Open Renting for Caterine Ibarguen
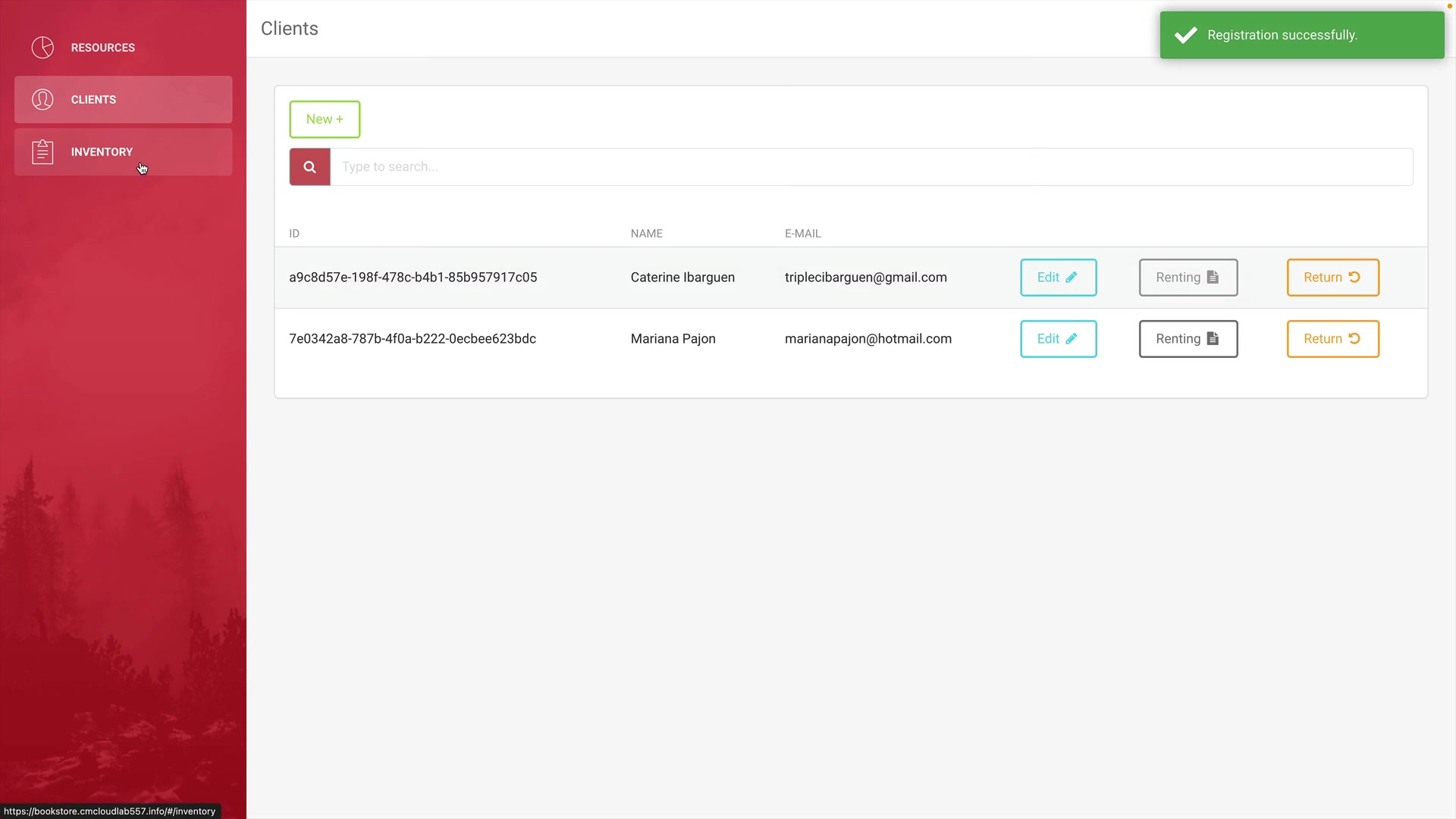 point(1188,278)
